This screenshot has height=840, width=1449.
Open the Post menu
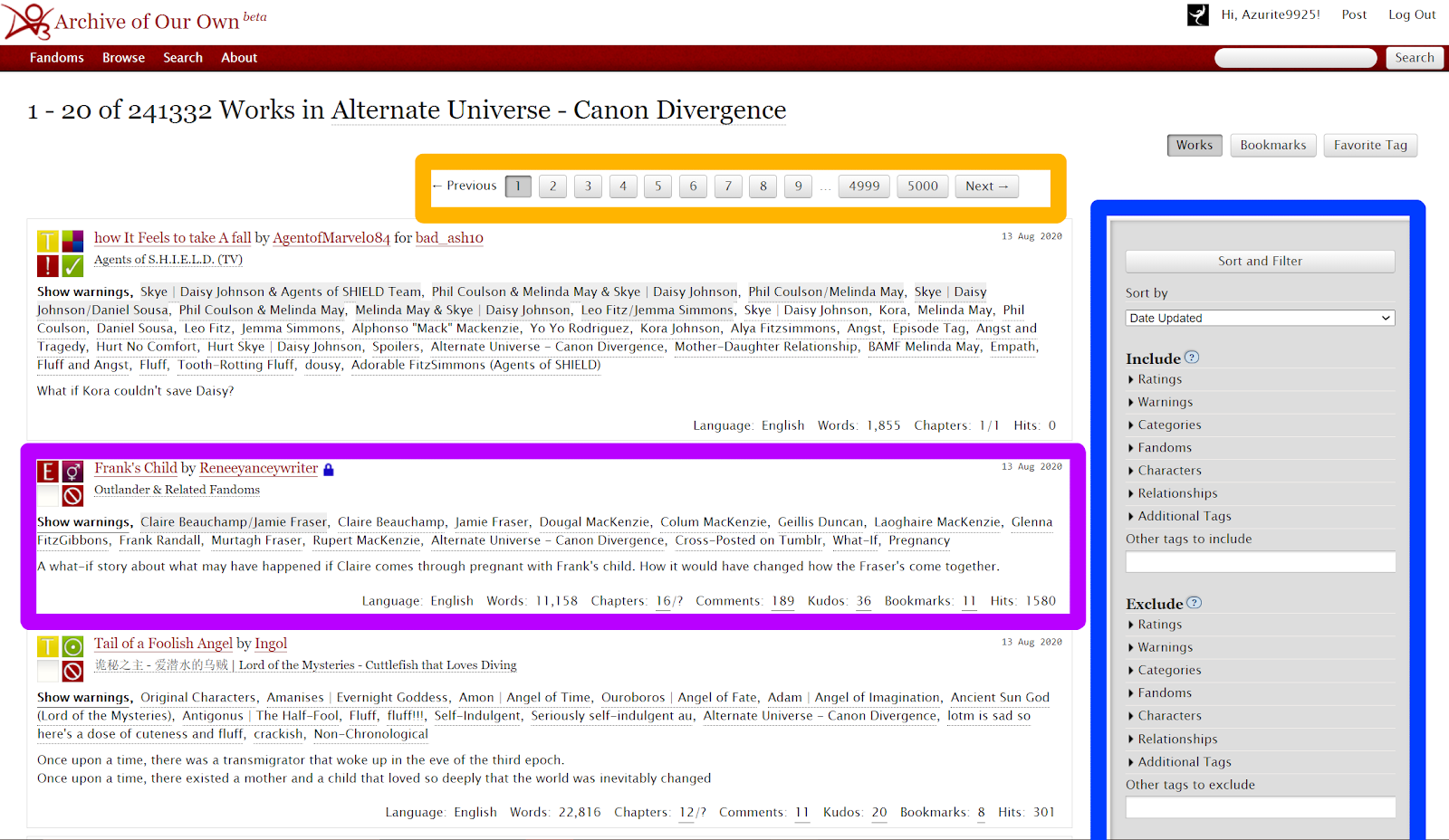coord(1354,14)
